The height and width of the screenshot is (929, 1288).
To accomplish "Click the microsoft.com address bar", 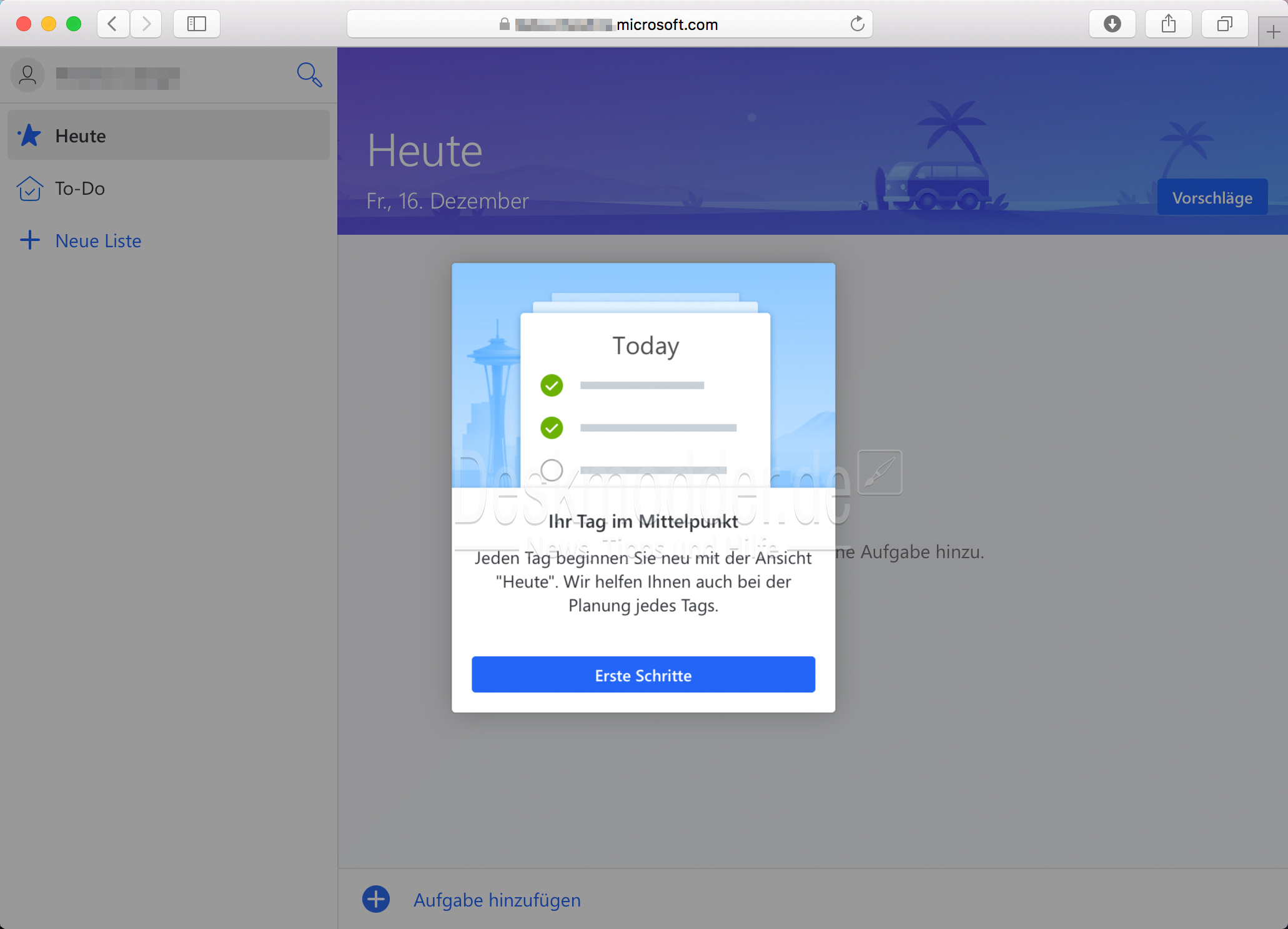I will pyautogui.click(x=610, y=24).
